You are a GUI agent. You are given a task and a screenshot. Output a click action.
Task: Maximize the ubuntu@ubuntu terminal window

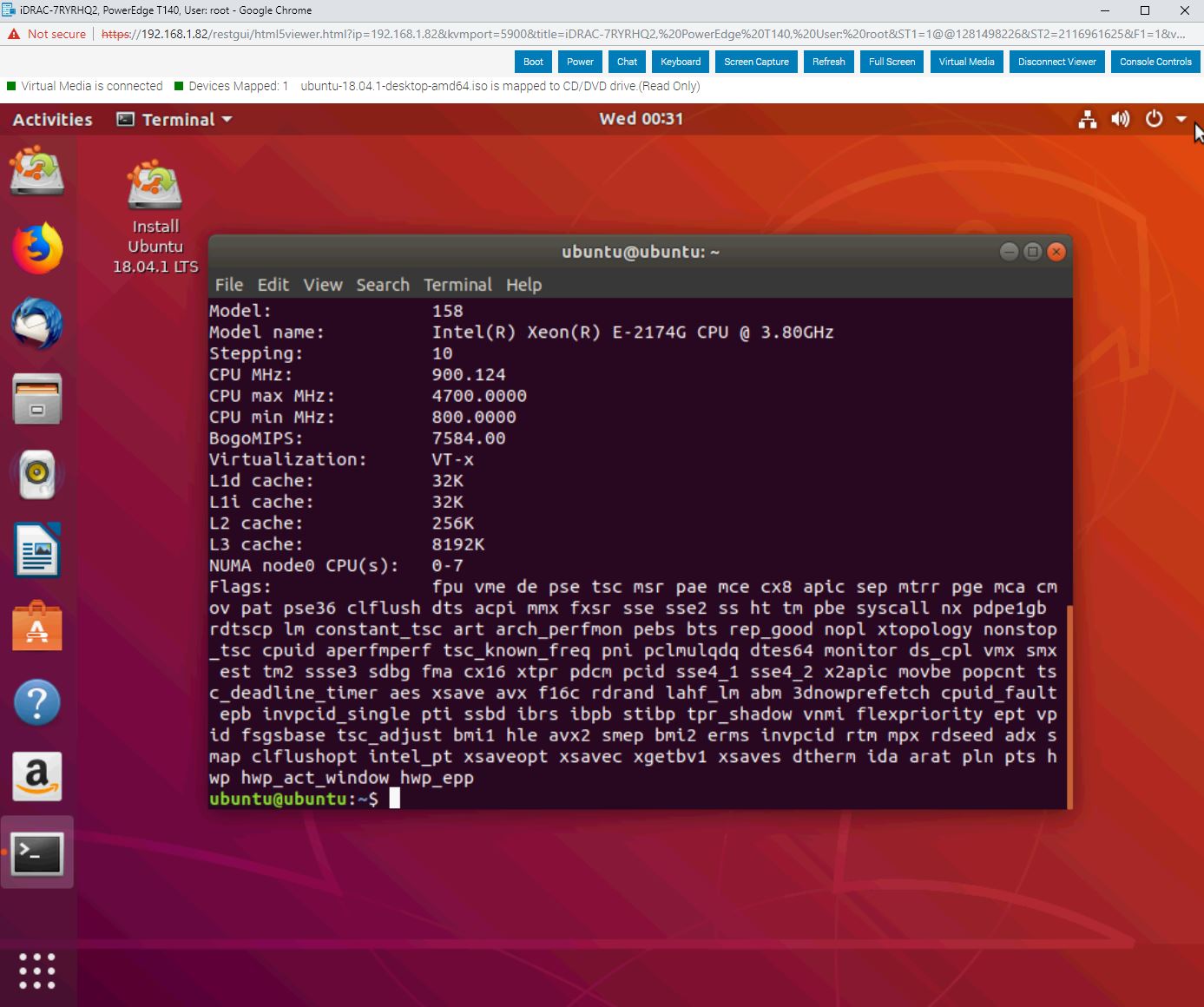(1032, 252)
